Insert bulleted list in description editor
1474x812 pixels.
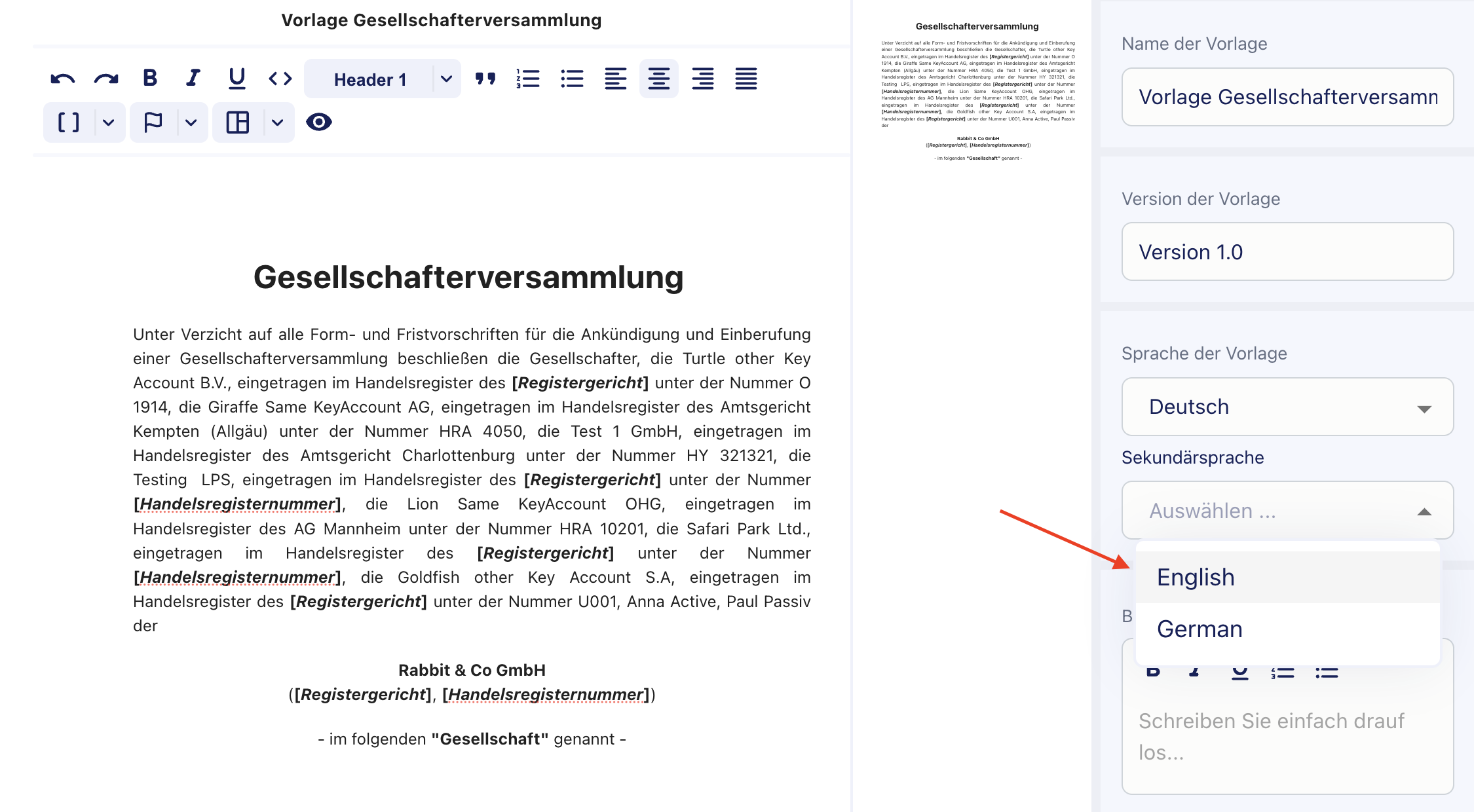click(1327, 673)
